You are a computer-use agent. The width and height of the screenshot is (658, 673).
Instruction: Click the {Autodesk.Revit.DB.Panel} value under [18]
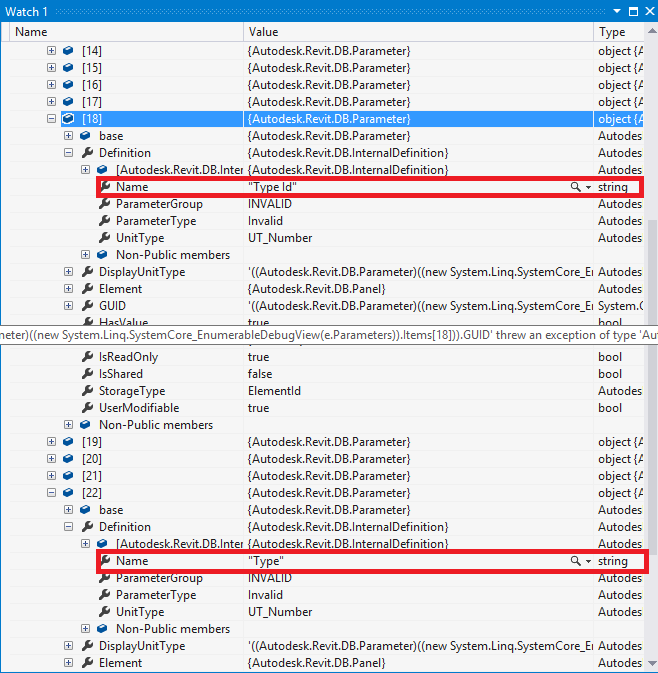pos(316,289)
